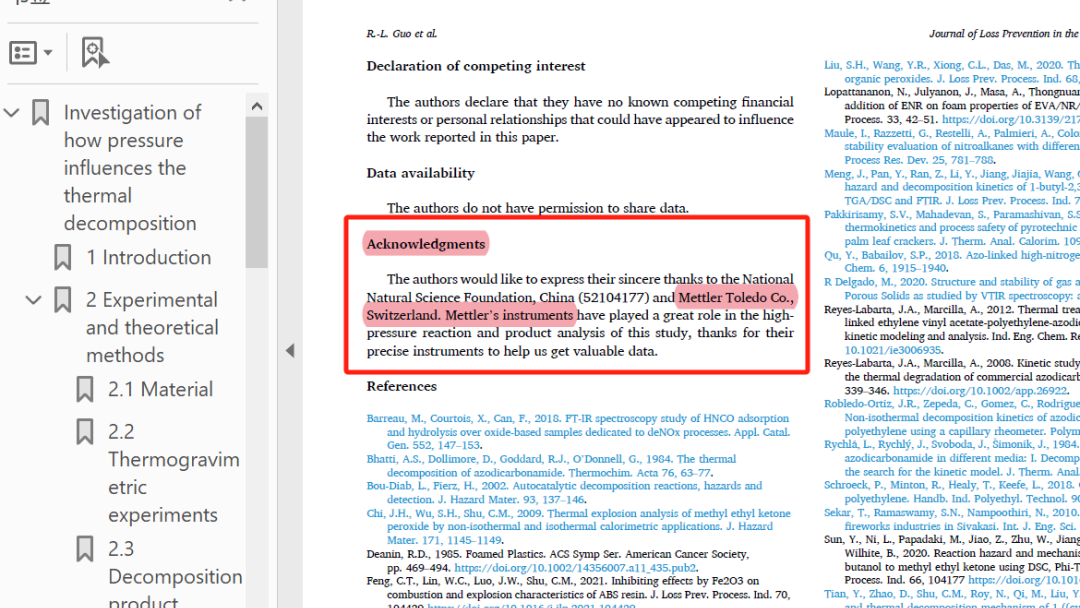Click the find current bookmark icon

[x=94, y=52]
